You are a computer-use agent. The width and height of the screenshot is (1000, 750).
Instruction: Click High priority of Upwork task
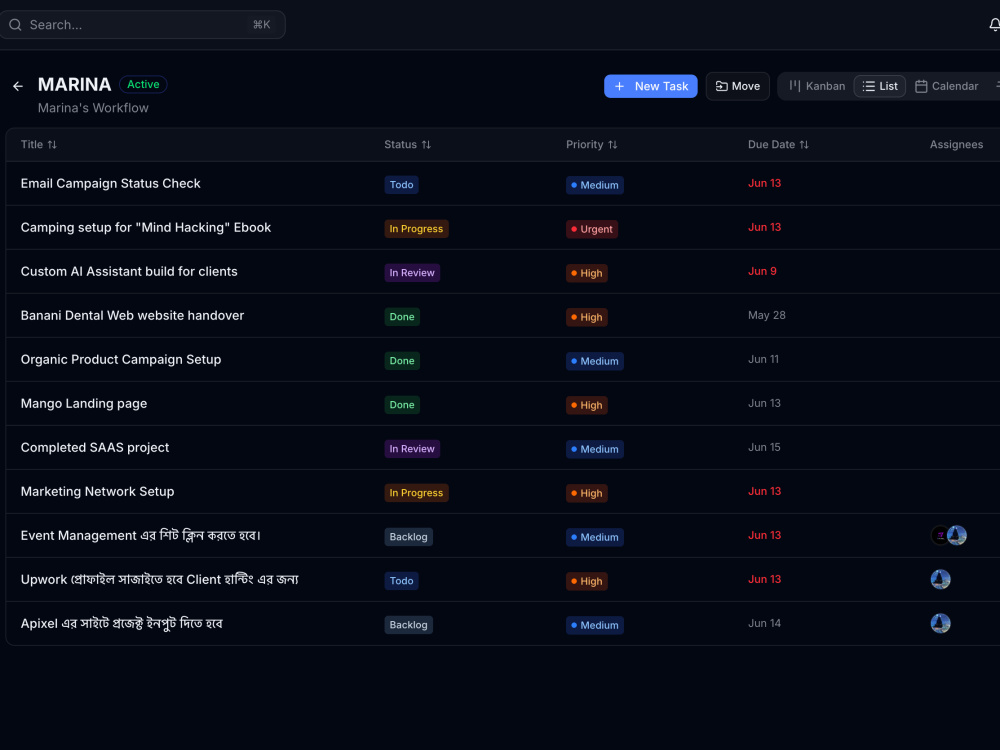tap(587, 581)
